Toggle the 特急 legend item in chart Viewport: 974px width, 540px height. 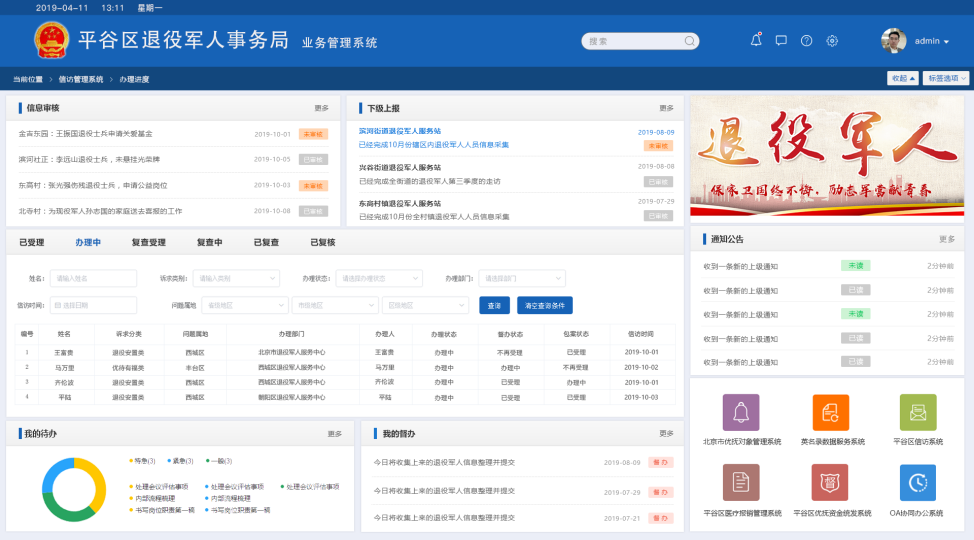142,461
